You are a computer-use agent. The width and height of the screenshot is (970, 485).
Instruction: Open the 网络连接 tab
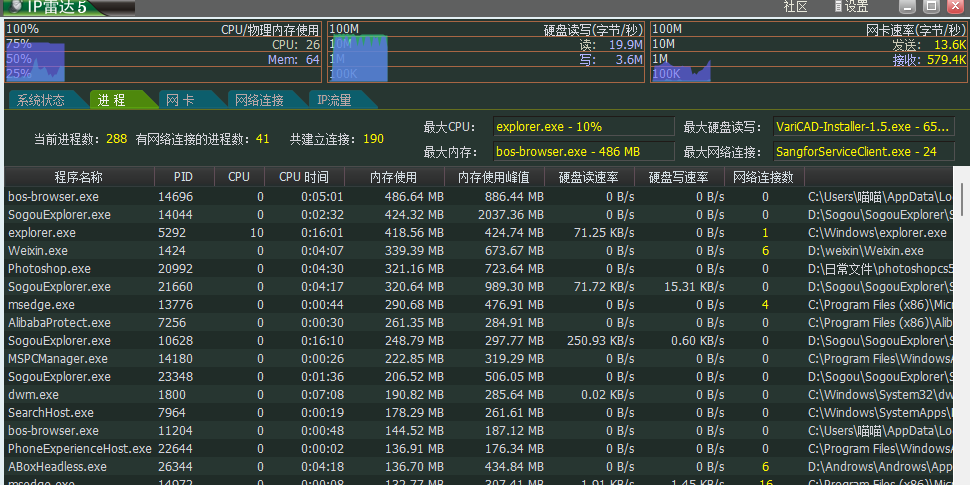coord(259,100)
